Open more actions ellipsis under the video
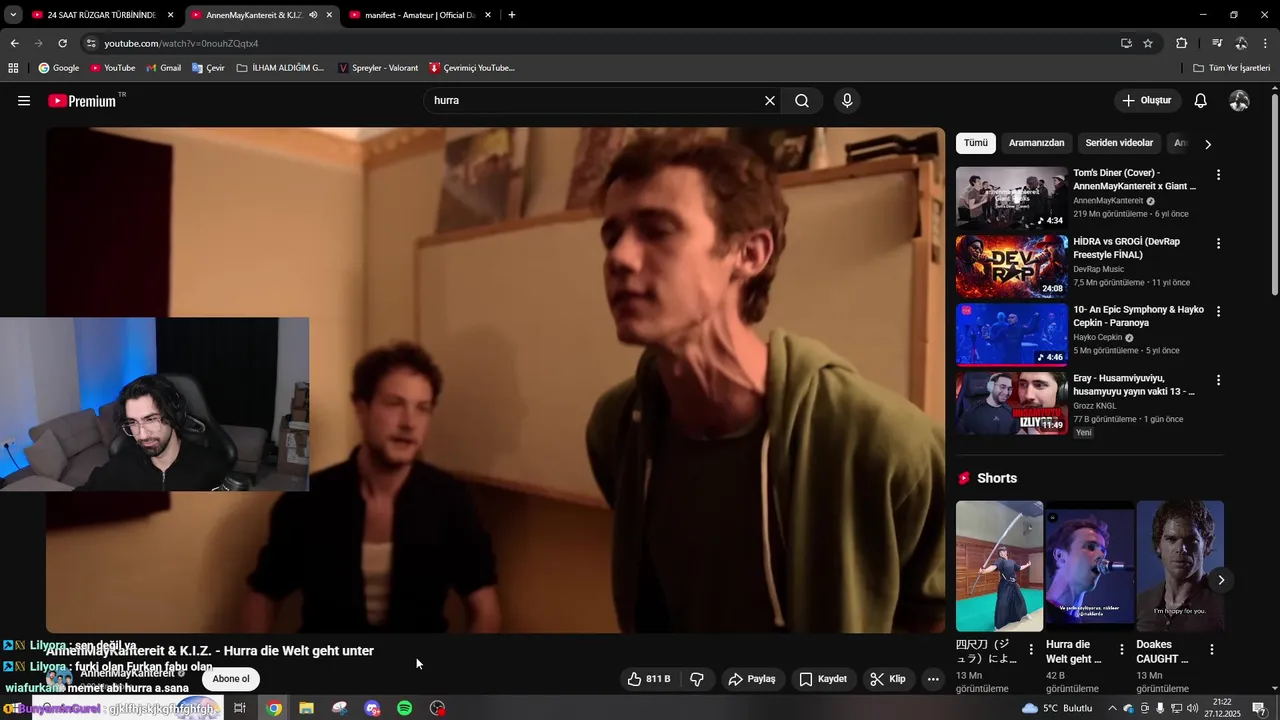 coord(933,679)
